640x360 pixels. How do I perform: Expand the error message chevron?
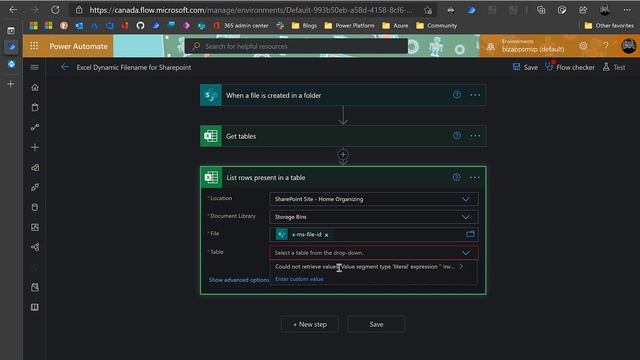tap(461, 267)
